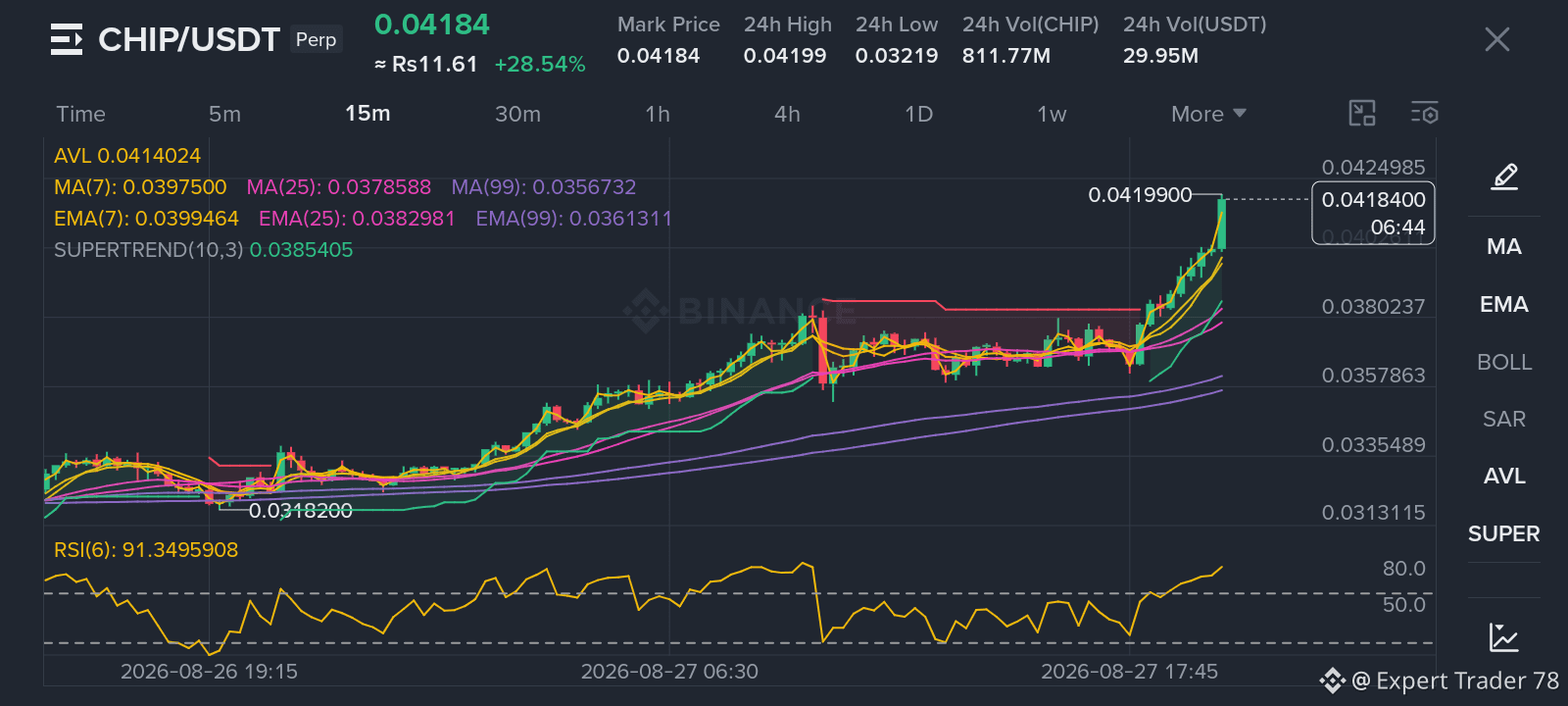The height and width of the screenshot is (706, 1568).
Task: Click the 0.0424985 price axis label
Action: [1373, 168]
